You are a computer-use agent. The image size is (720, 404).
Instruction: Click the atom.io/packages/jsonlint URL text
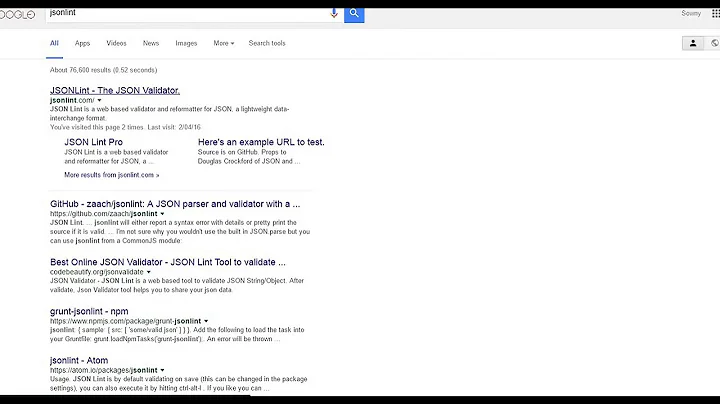[104, 370]
